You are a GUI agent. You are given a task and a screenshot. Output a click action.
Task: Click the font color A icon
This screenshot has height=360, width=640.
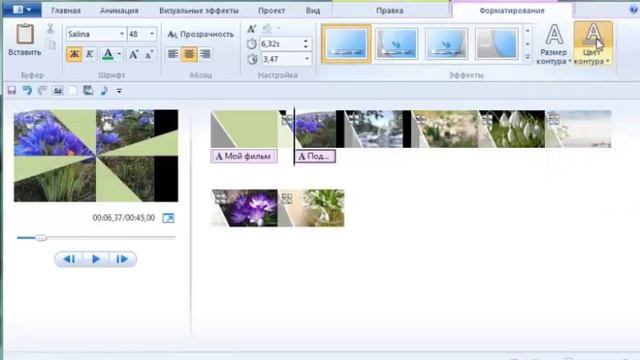pyautogui.click(x=107, y=54)
